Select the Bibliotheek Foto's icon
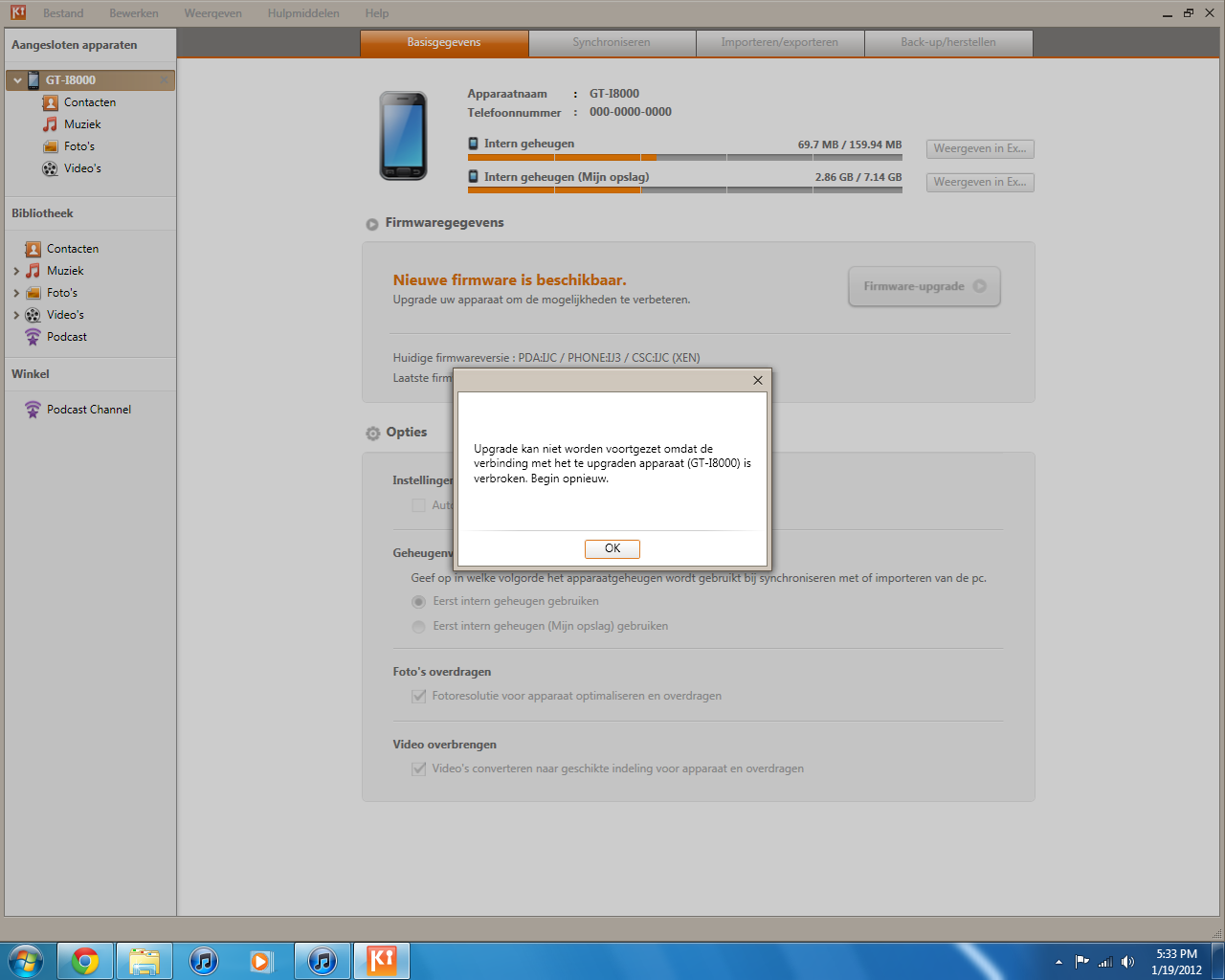The height and width of the screenshot is (980, 1225). pos(33,293)
